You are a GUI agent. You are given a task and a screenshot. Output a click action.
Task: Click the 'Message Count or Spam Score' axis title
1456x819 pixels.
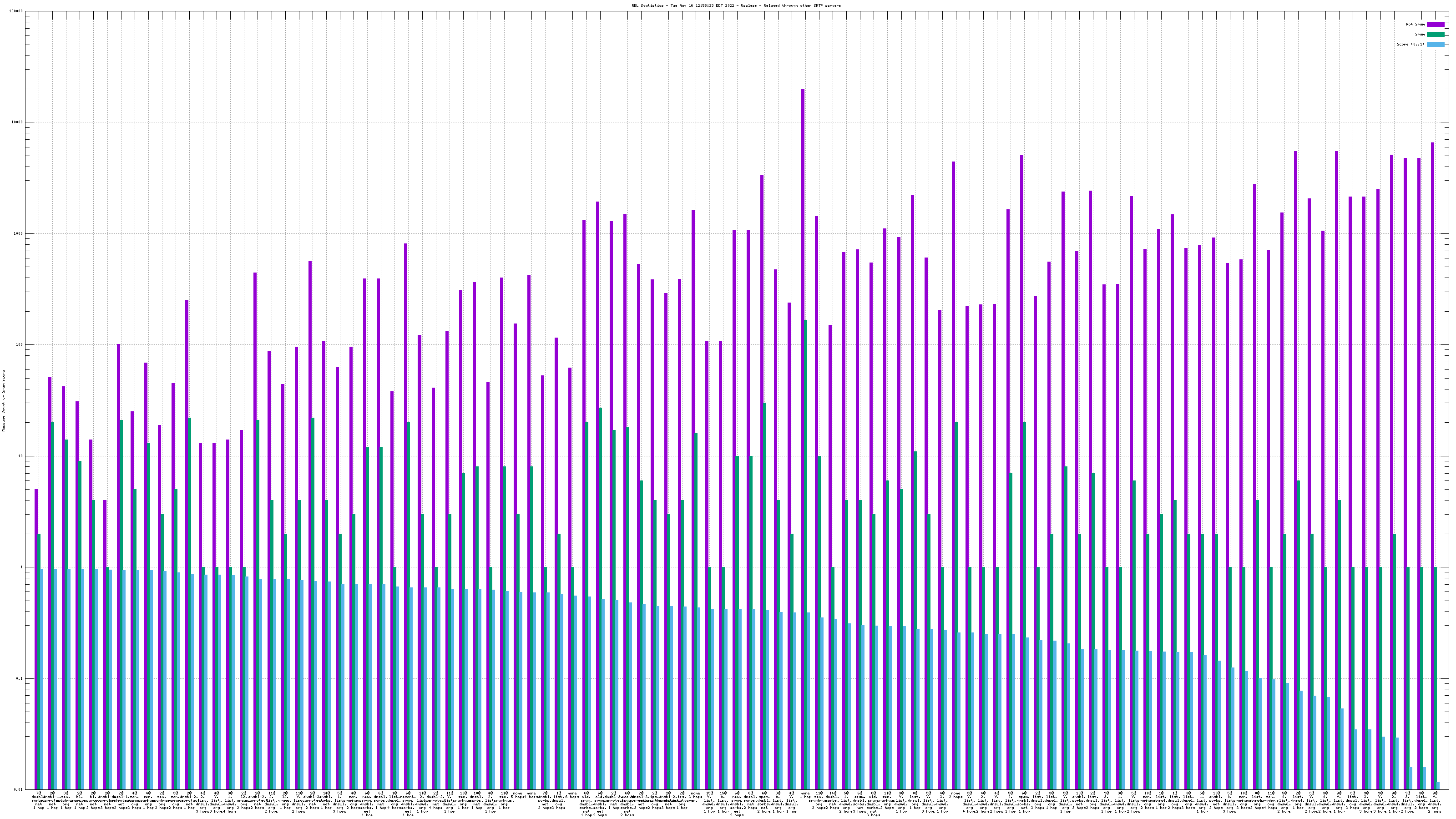coord(3,401)
